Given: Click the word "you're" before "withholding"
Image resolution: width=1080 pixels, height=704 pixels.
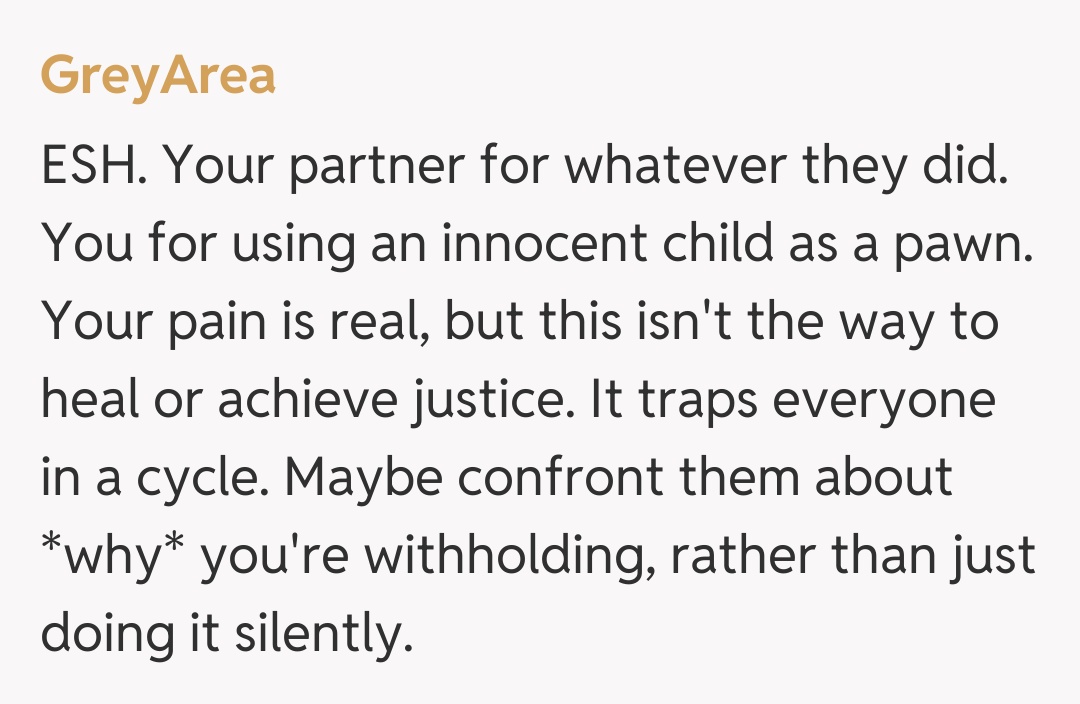Looking at the screenshot, I should 273,558.
